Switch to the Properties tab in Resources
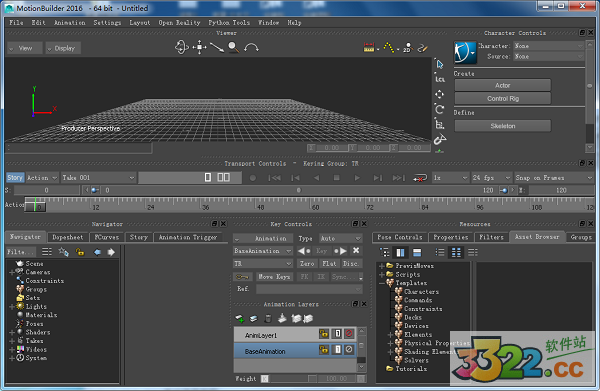The height and width of the screenshot is (391, 600). point(451,237)
